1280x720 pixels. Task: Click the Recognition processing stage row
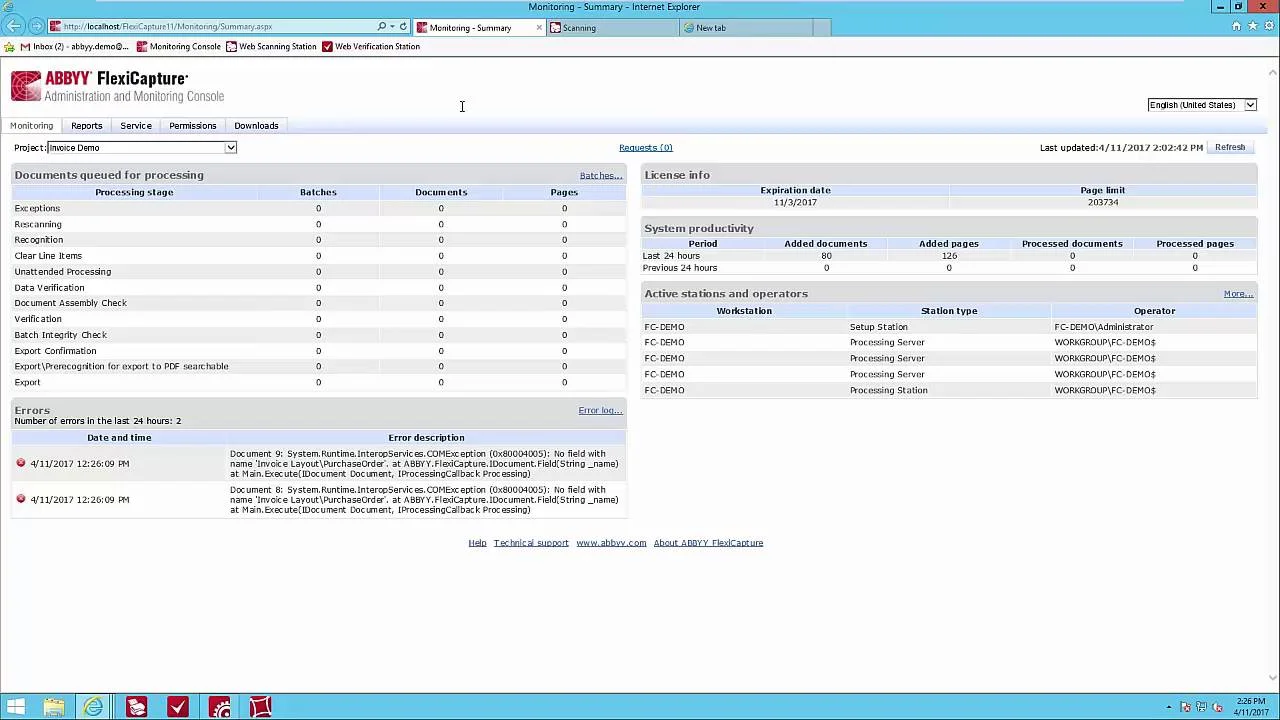[318, 240]
